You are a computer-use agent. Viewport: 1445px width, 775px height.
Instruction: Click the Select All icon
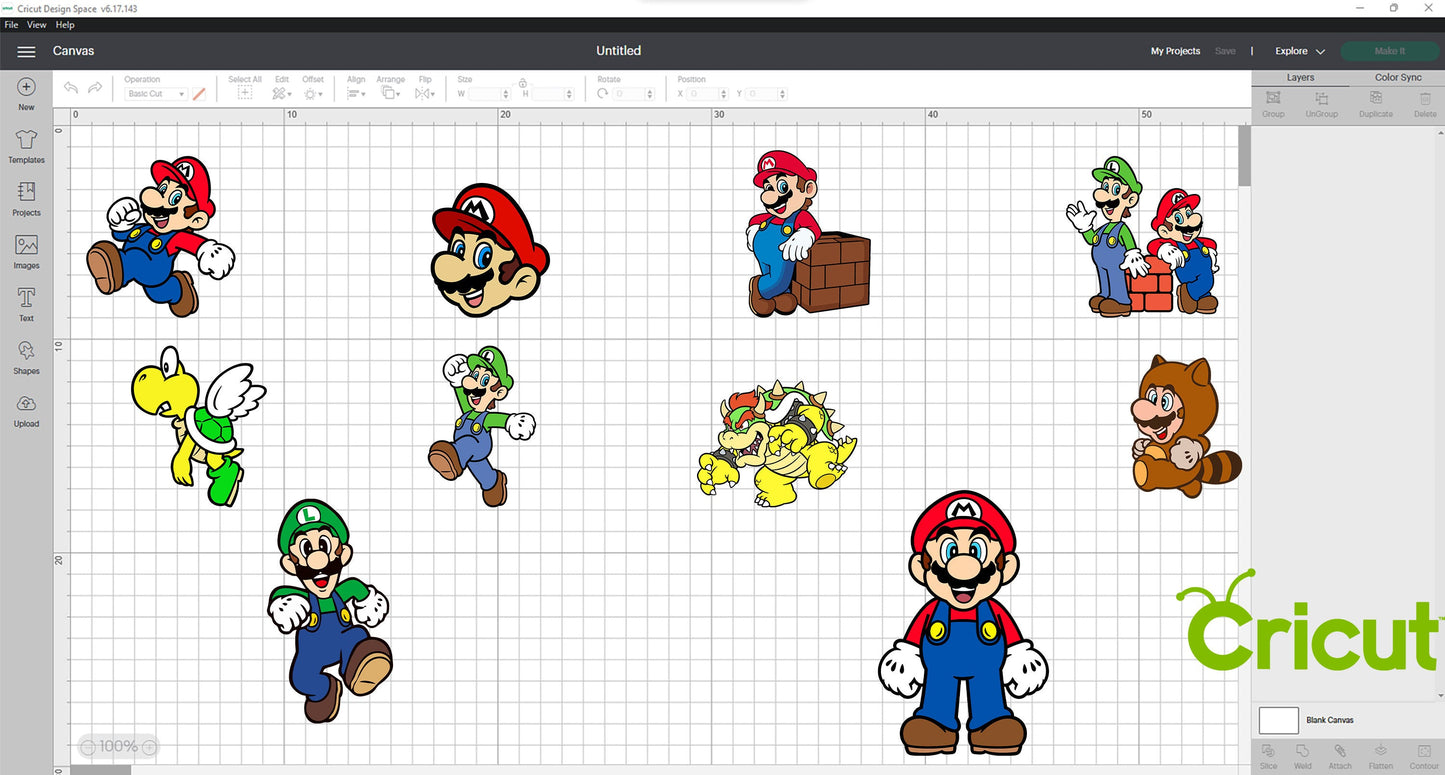(x=245, y=93)
